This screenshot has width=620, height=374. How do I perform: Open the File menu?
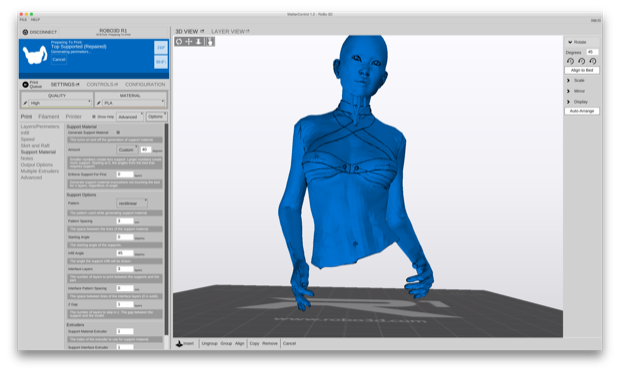tap(23, 19)
